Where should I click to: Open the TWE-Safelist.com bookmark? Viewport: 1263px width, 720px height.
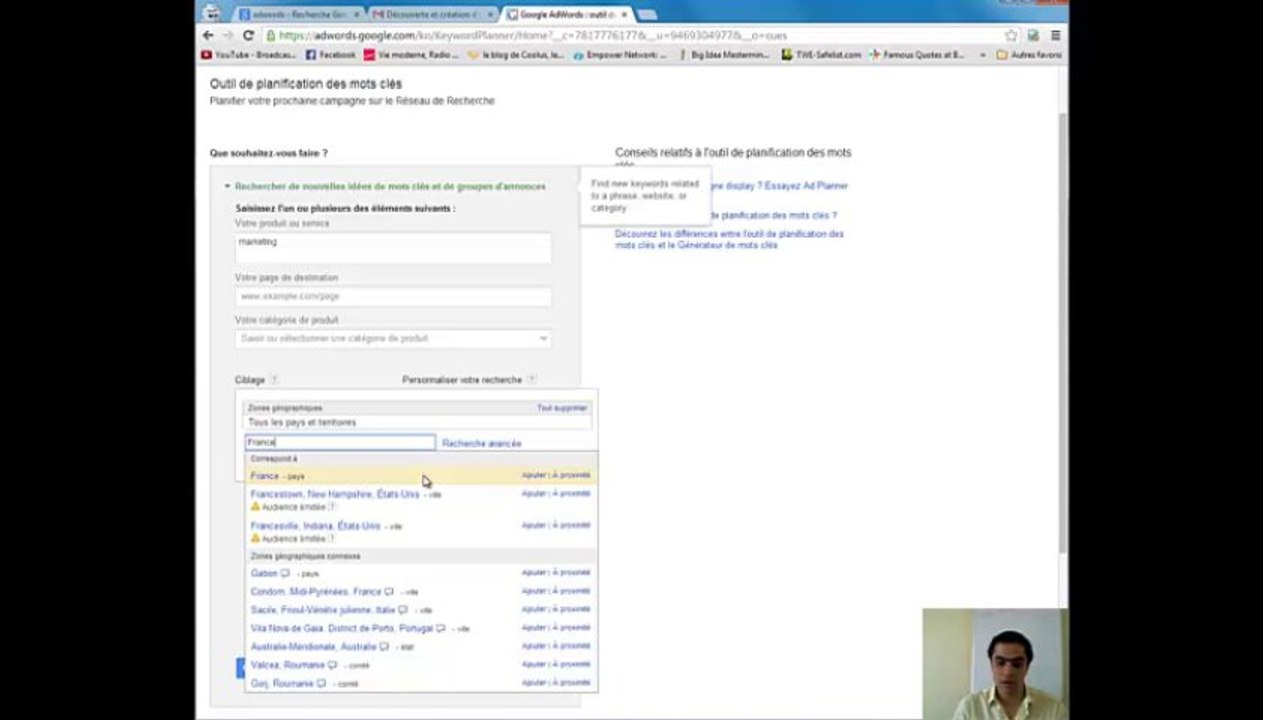pyautogui.click(x=821, y=55)
